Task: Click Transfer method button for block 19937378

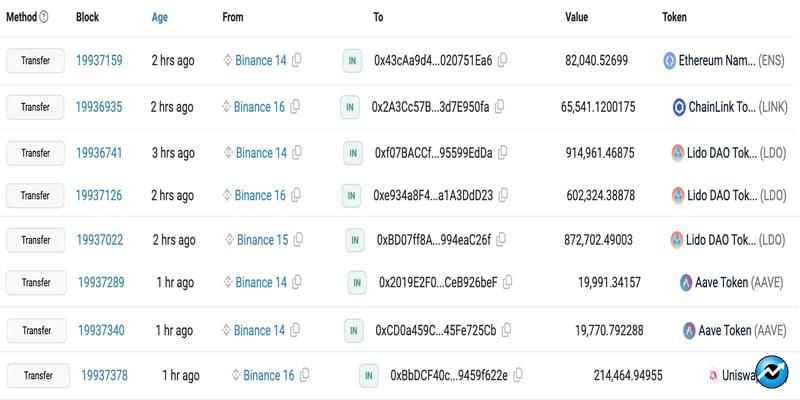Action: (x=38, y=376)
